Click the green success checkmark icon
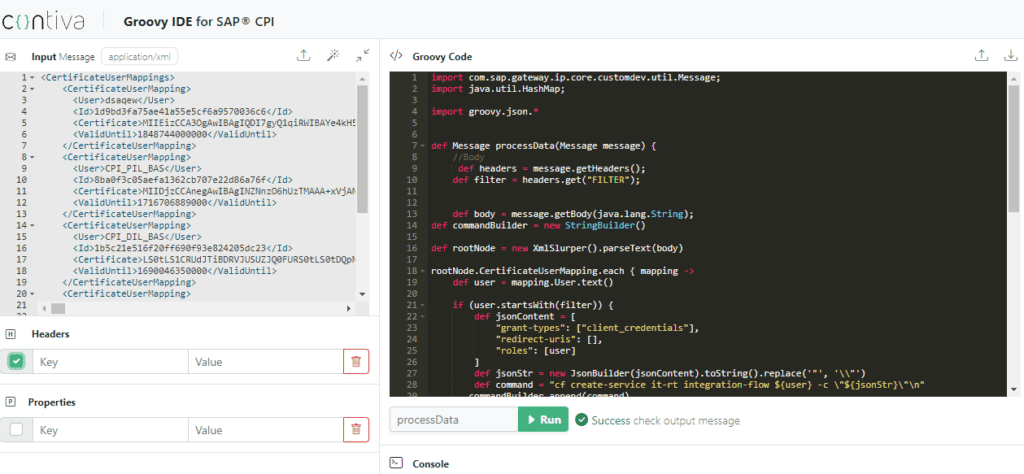Viewport: 1024px width, 474px height. (x=581, y=420)
